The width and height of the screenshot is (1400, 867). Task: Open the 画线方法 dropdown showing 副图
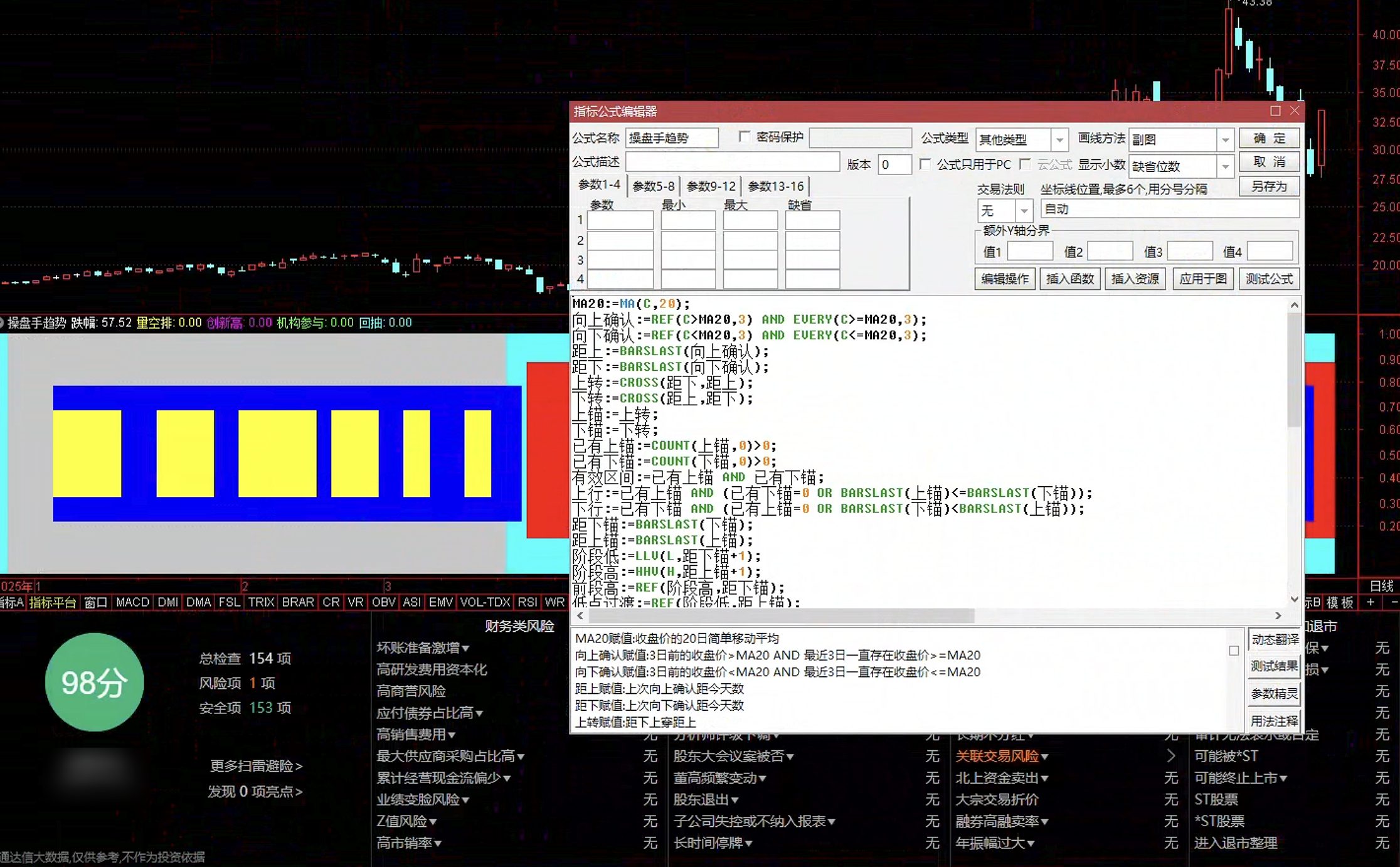(1225, 139)
